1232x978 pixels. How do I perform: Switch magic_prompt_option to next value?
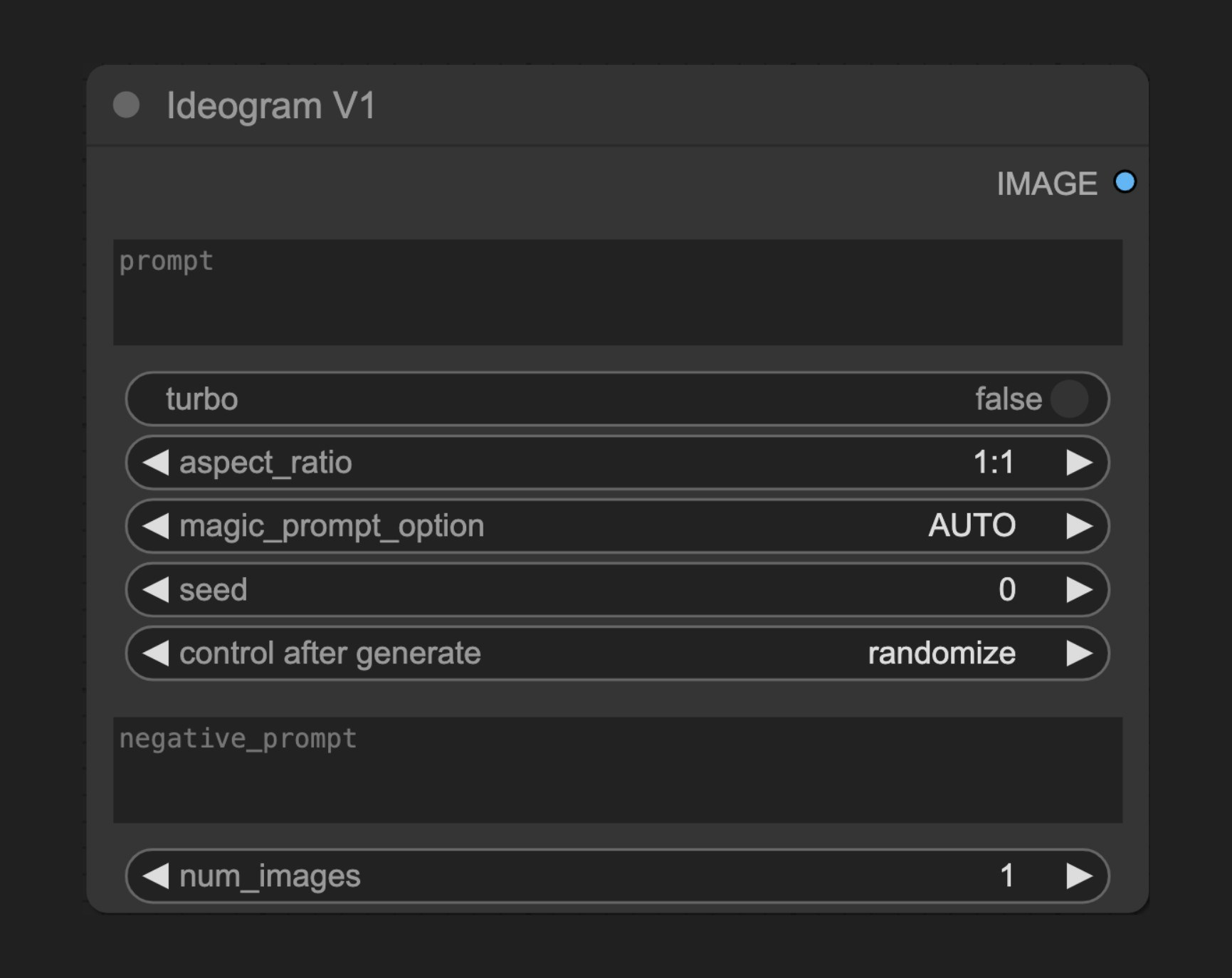click(x=1079, y=526)
